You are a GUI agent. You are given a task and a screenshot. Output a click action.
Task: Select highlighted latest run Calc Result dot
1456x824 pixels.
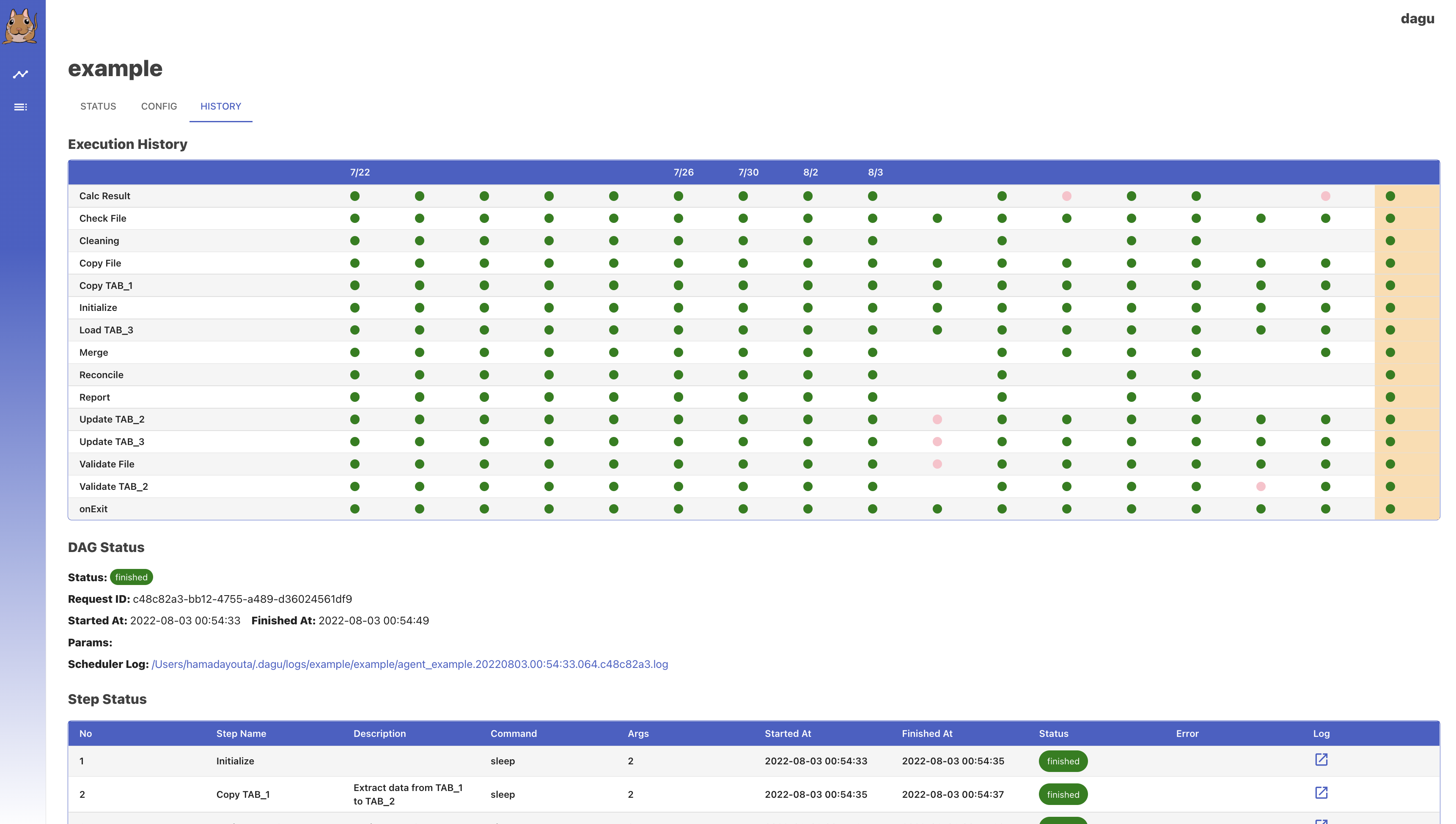pyautogui.click(x=1390, y=196)
